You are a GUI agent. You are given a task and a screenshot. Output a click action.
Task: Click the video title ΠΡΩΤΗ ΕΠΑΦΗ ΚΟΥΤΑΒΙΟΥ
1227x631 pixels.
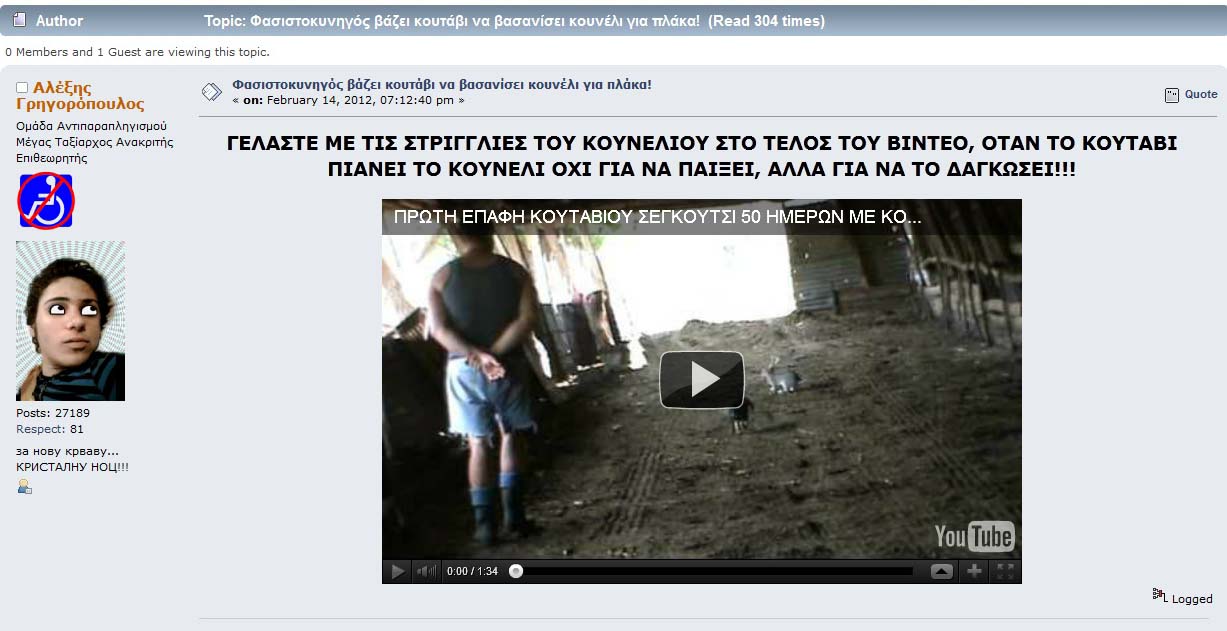(658, 217)
